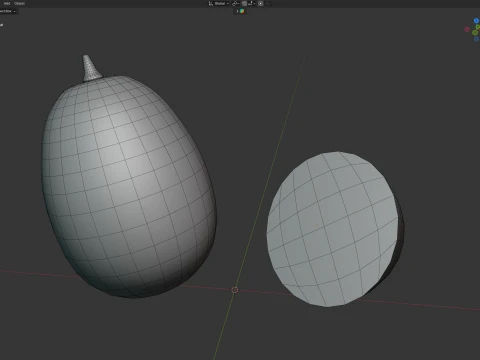Click the transform orientation axes icon
This screenshot has height=360, width=480.
coord(211,3)
